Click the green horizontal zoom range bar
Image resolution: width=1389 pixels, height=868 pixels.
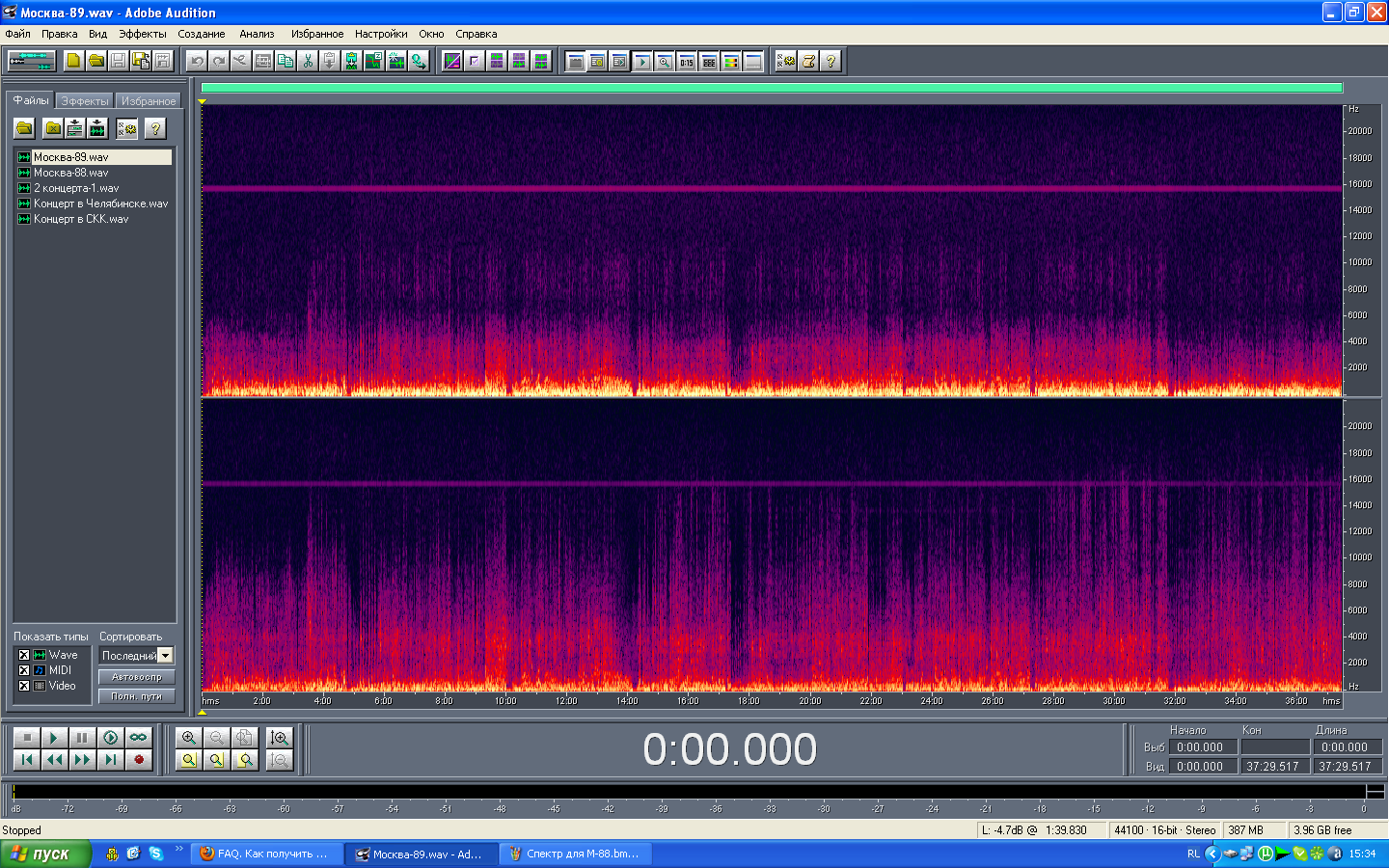pyautogui.click(x=772, y=88)
